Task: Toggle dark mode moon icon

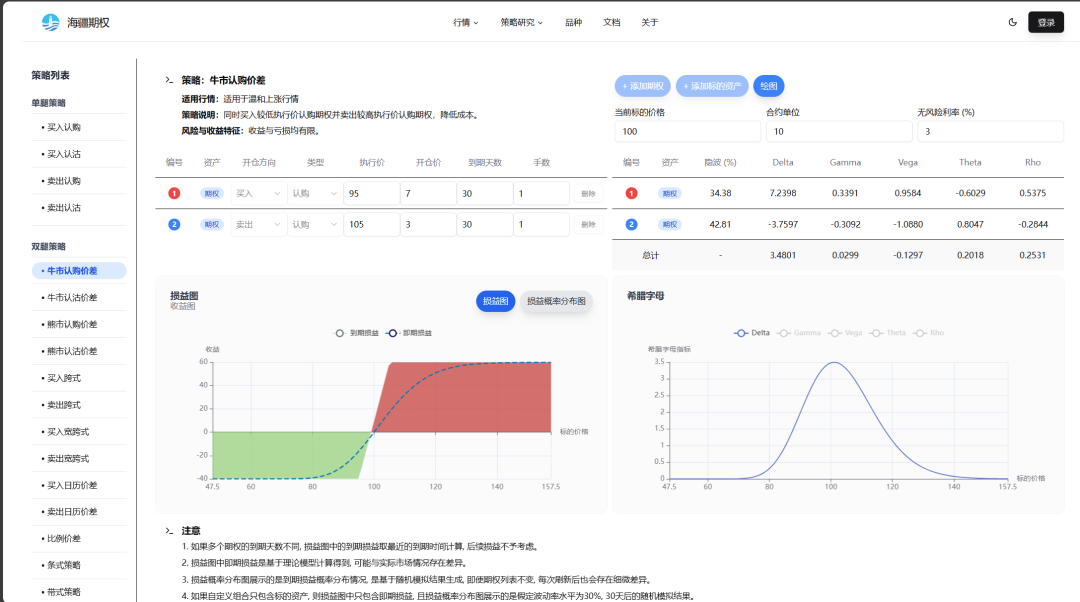Action: click(1013, 22)
